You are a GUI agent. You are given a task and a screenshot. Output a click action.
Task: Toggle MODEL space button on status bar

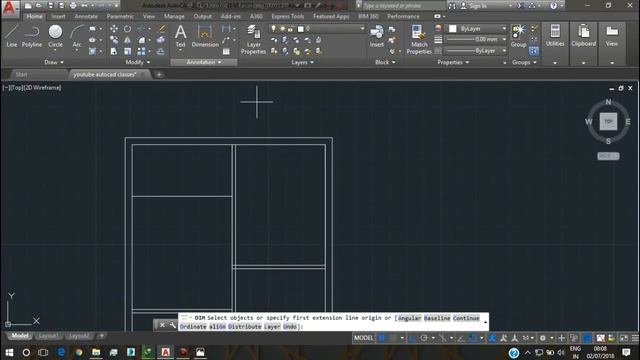point(363,338)
